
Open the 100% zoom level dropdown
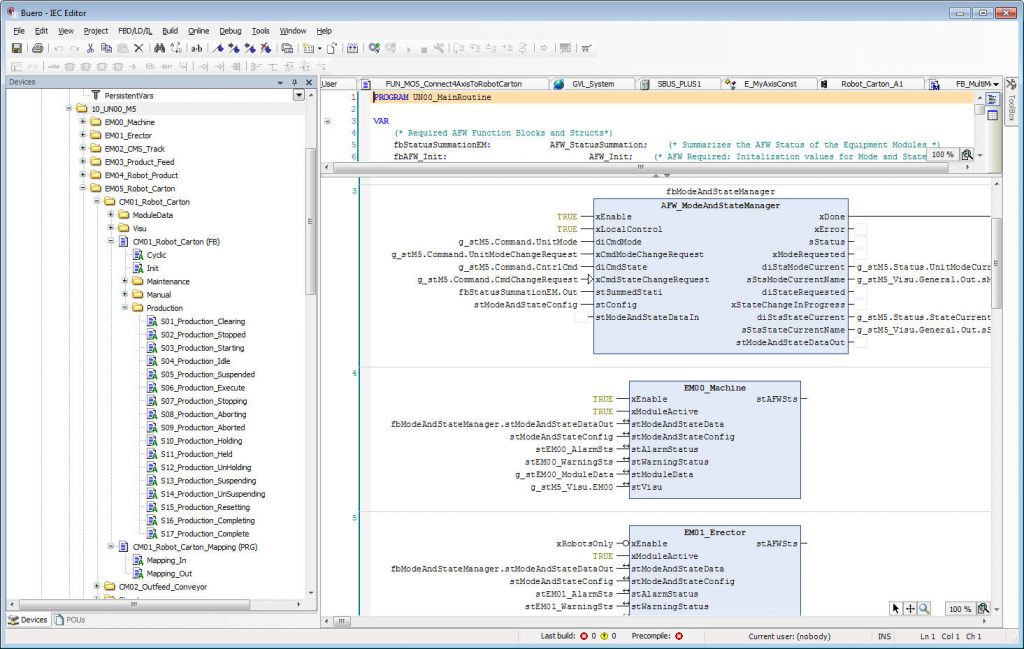pos(959,608)
